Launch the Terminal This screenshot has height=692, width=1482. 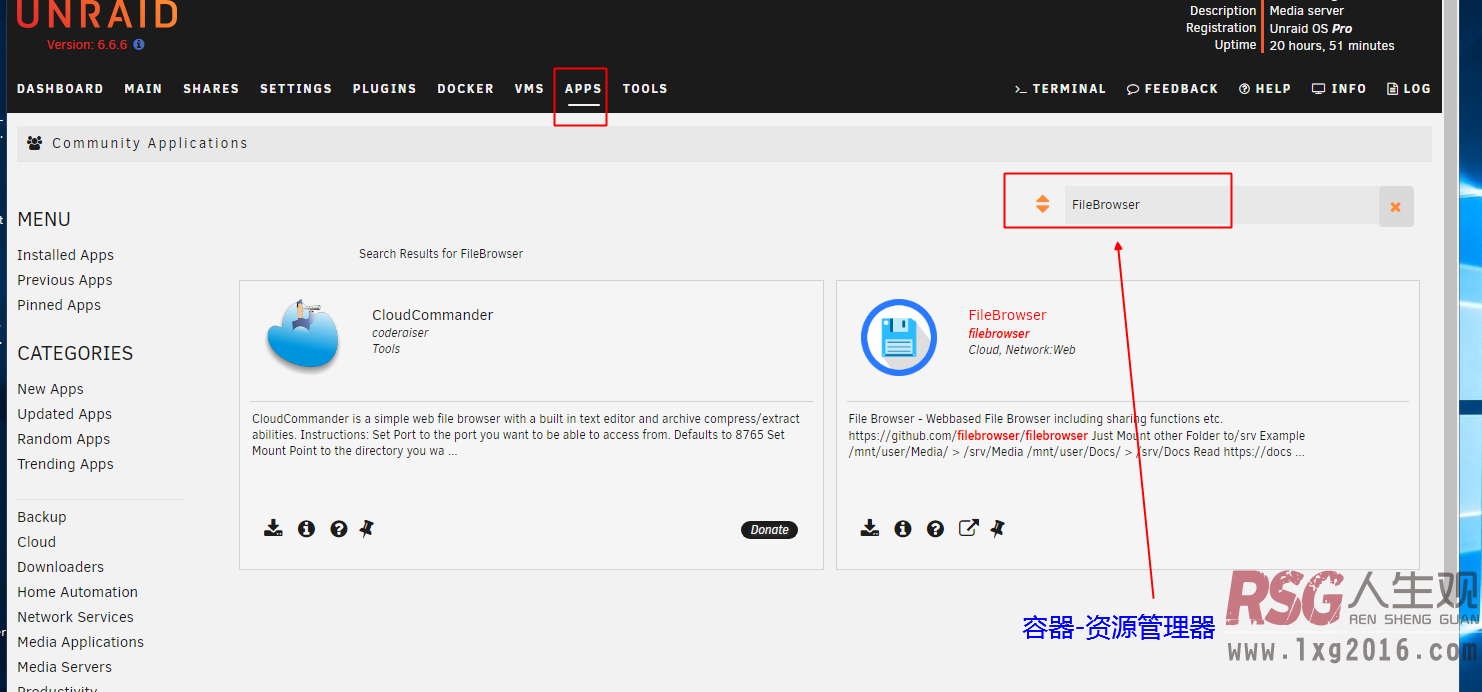point(1060,89)
